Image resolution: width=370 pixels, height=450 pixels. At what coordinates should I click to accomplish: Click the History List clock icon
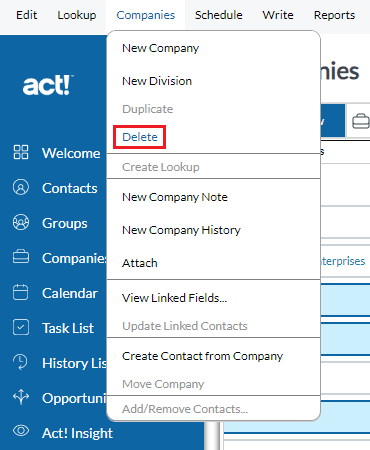coord(21,362)
